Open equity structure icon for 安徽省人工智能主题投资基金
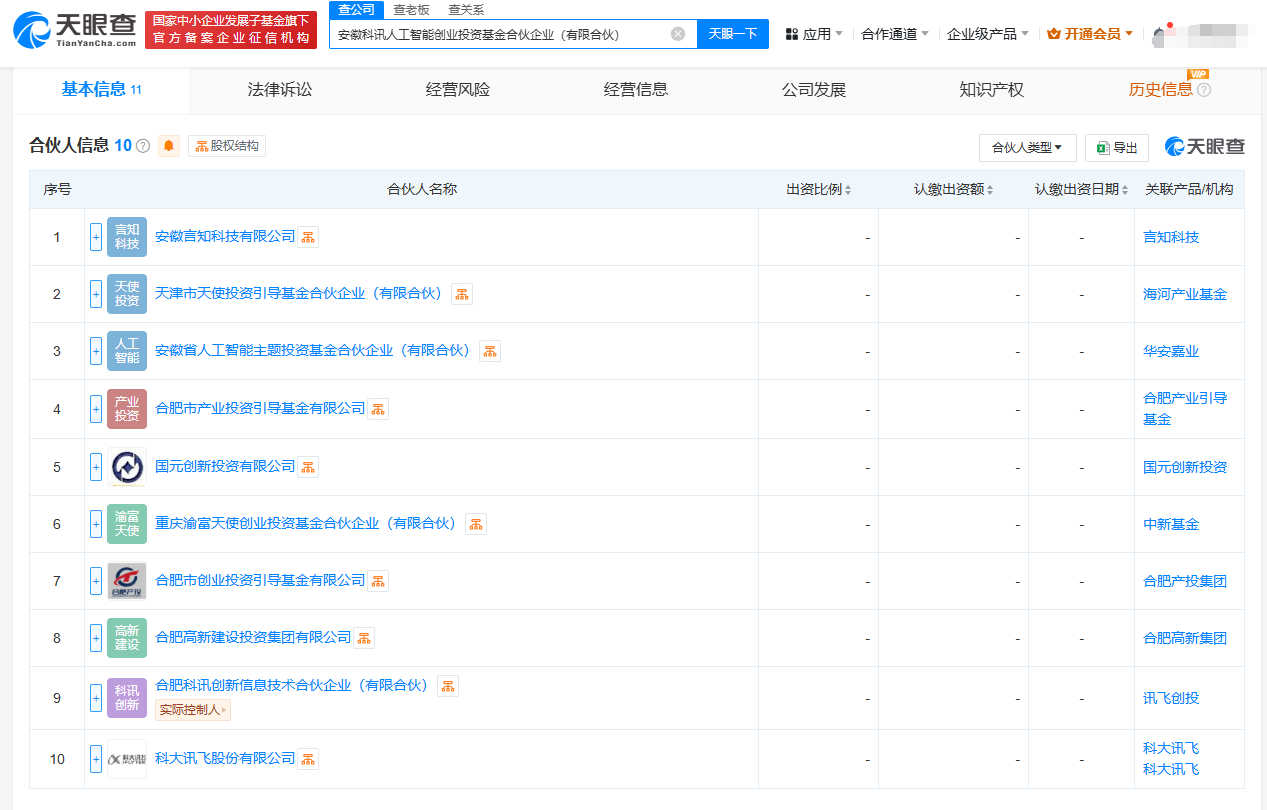 pos(490,351)
